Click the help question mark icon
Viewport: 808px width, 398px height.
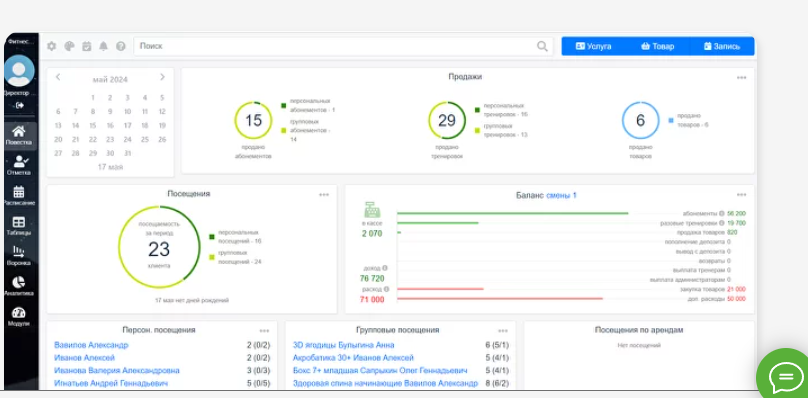(x=121, y=46)
